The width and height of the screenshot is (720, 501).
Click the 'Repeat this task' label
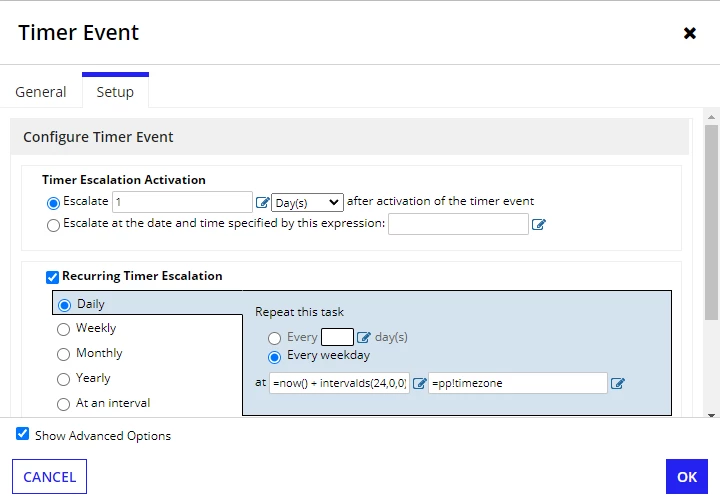(299, 312)
